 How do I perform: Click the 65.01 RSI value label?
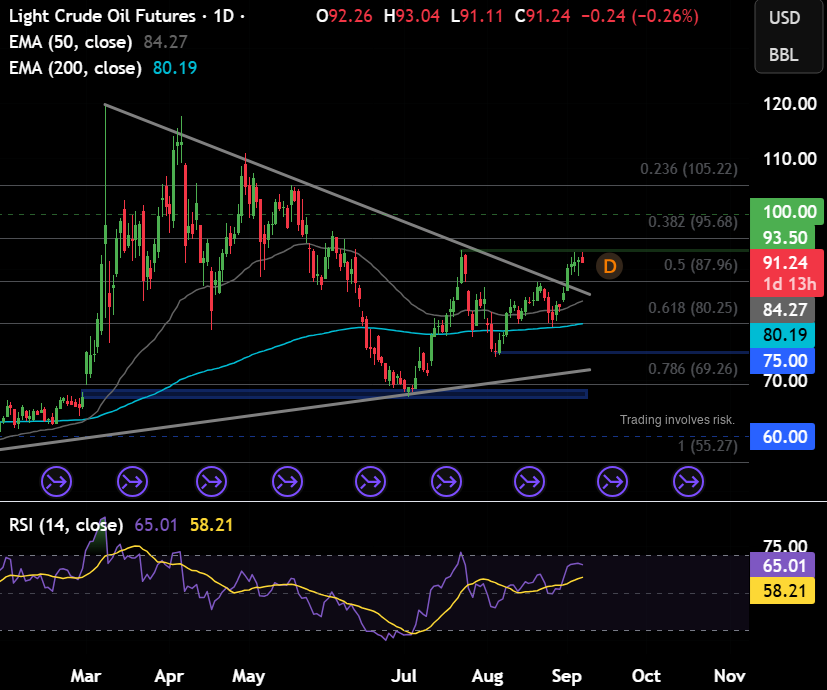(783, 566)
